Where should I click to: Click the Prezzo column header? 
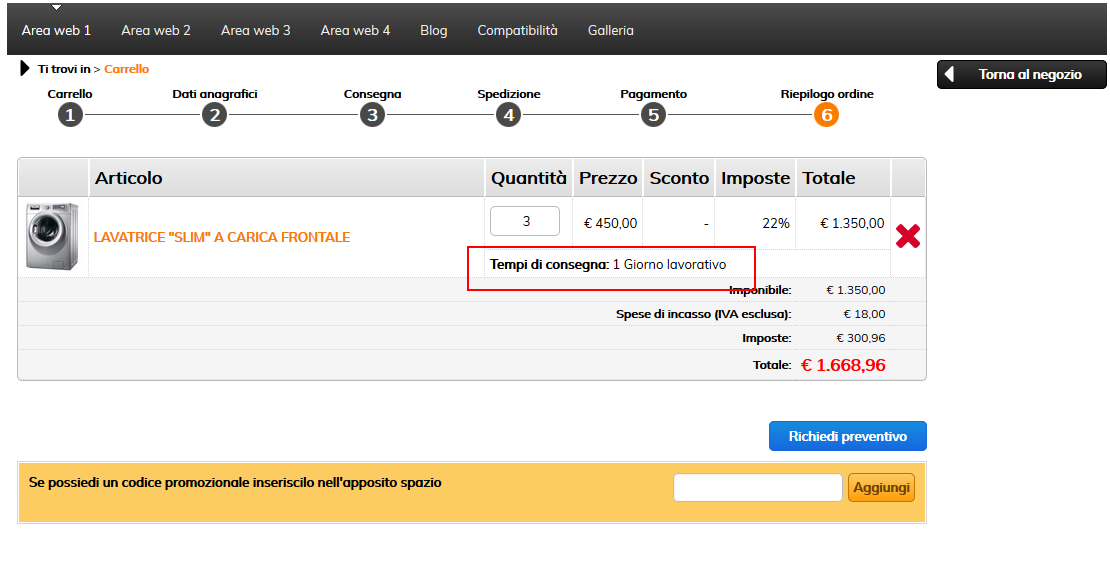pos(608,178)
